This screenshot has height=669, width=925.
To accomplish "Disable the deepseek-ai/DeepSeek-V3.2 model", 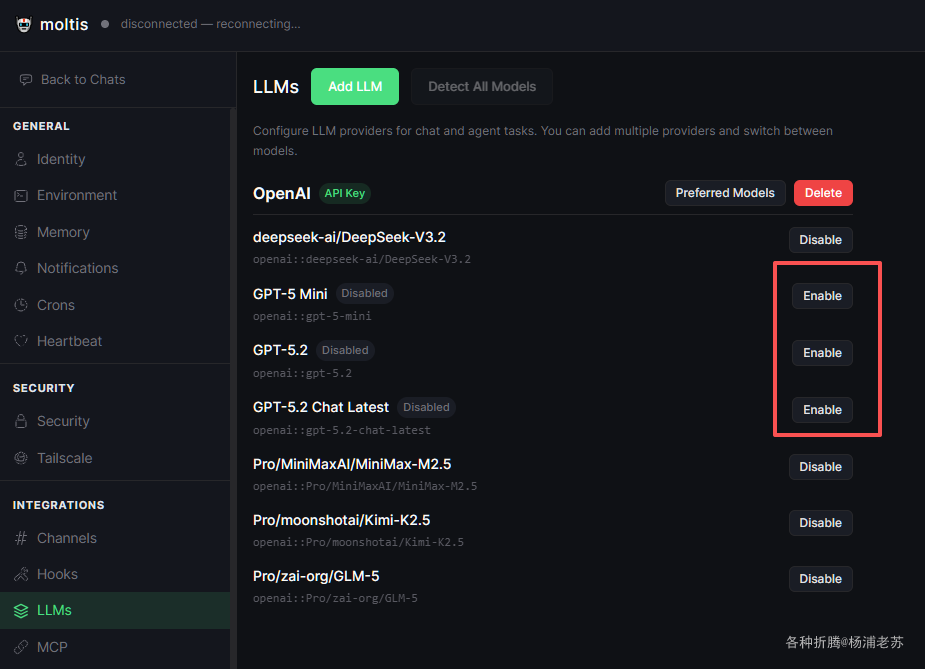I will coord(821,240).
